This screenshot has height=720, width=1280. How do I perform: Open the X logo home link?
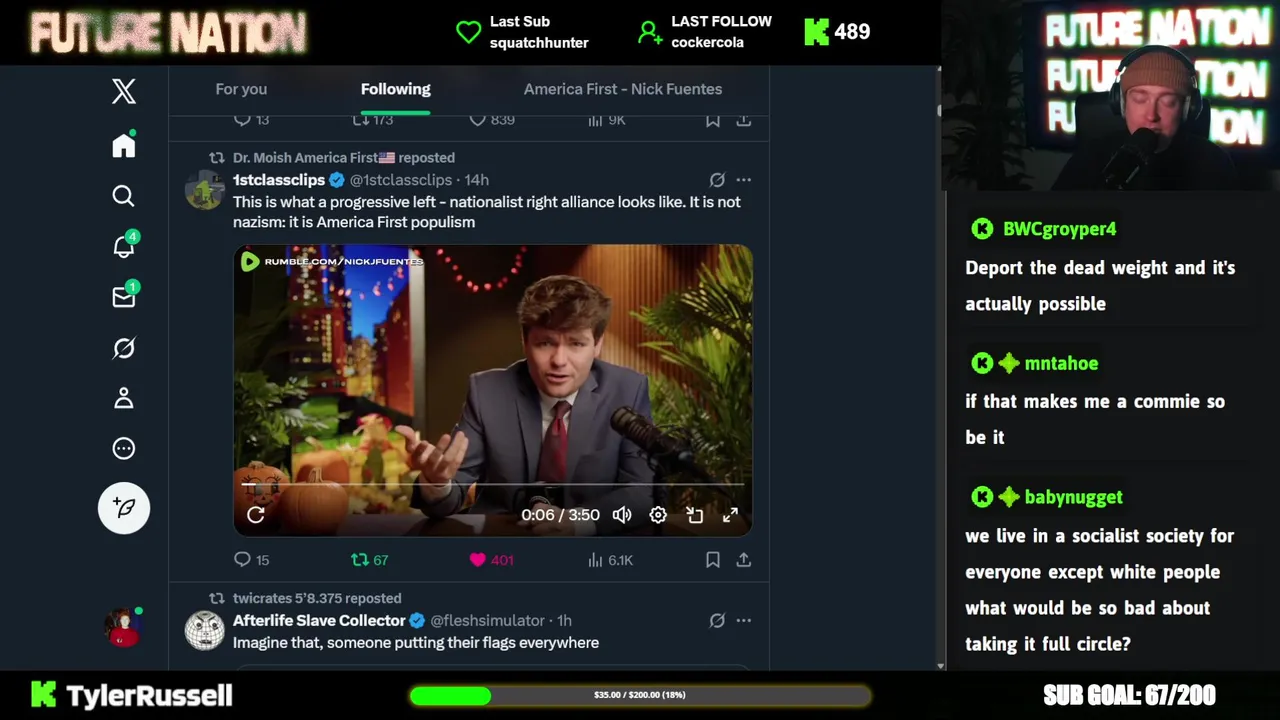(x=124, y=91)
